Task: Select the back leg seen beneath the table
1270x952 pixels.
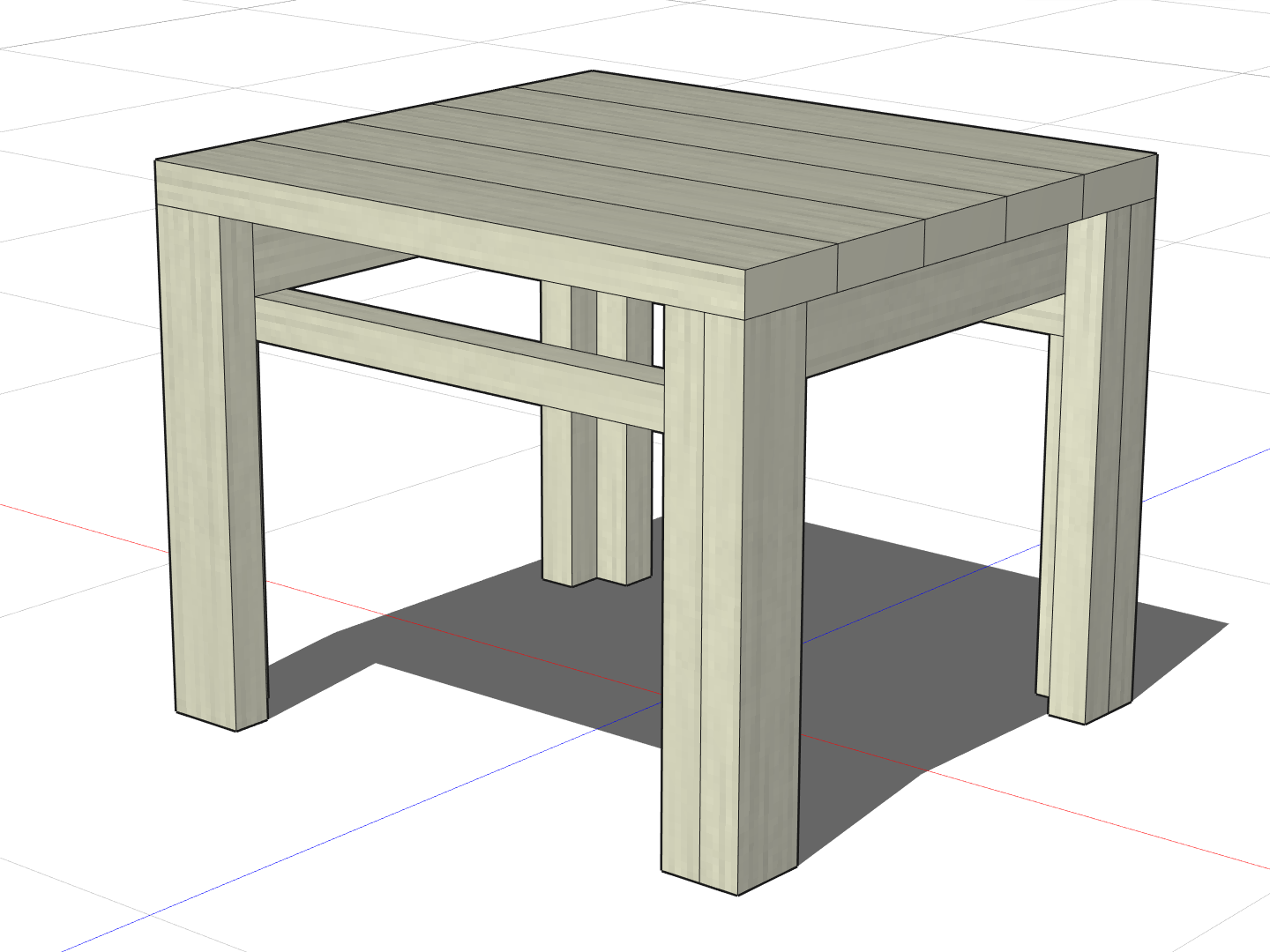Action: point(582,494)
